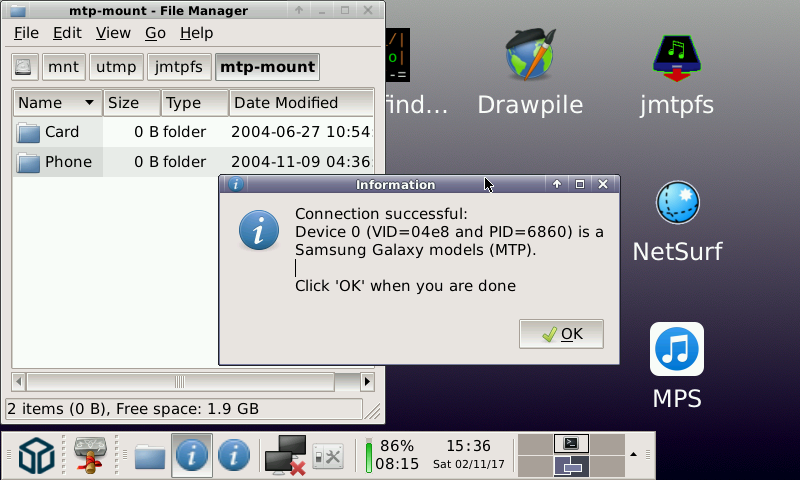Click the network disconnected tray icon
The height and width of the screenshot is (480, 800).
point(285,455)
